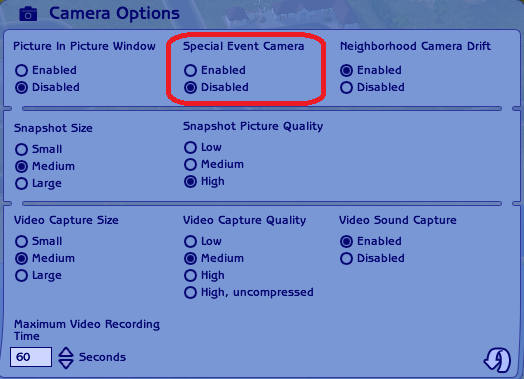Select Low Video Capture Quality
The image size is (524, 379).
(x=190, y=241)
